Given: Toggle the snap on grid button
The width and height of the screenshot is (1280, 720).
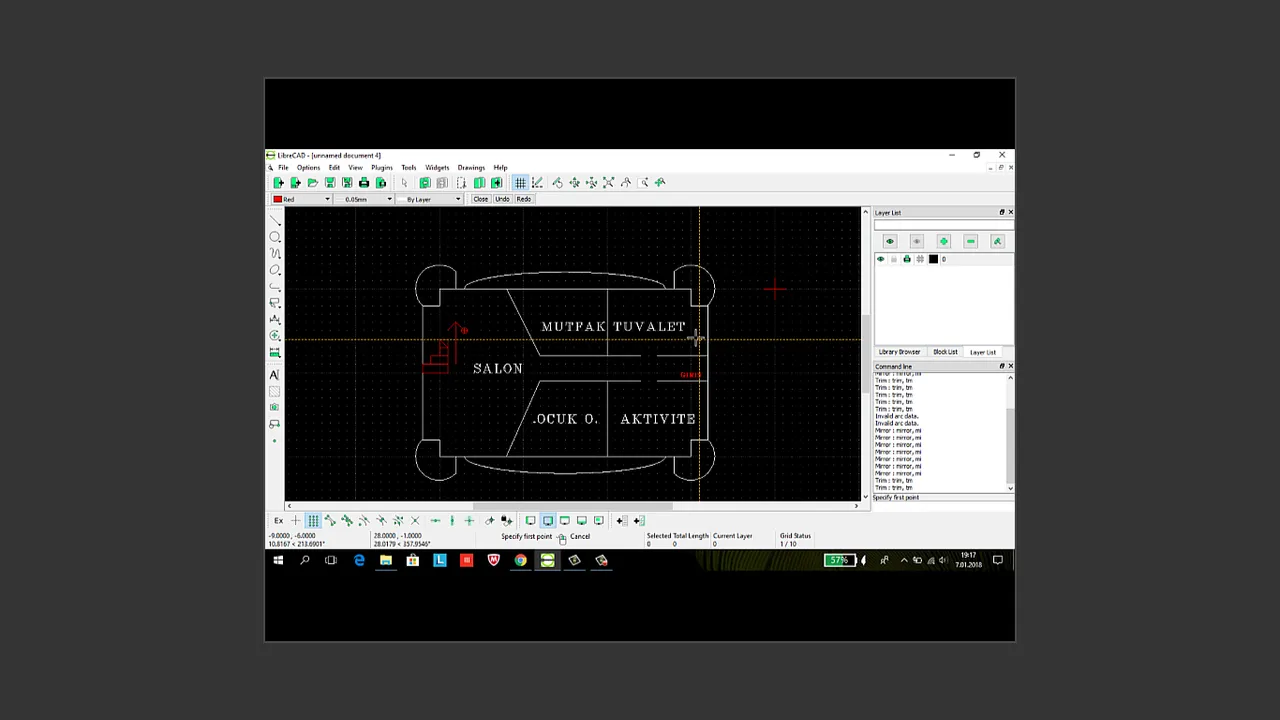Looking at the screenshot, I should [313, 521].
